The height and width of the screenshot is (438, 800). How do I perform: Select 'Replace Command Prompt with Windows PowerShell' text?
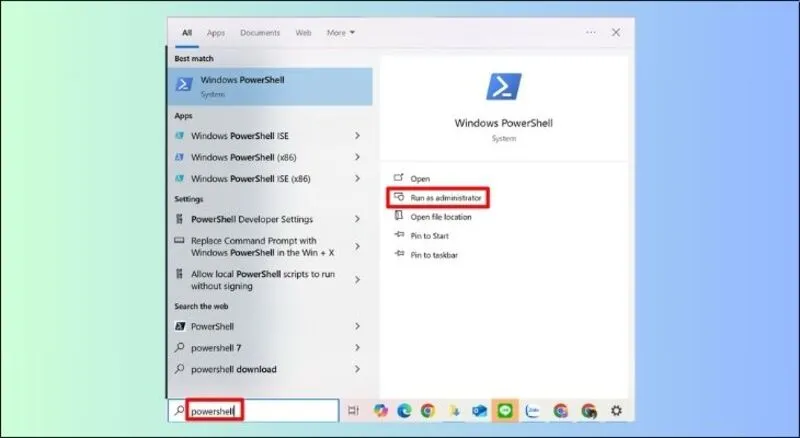(263, 247)
